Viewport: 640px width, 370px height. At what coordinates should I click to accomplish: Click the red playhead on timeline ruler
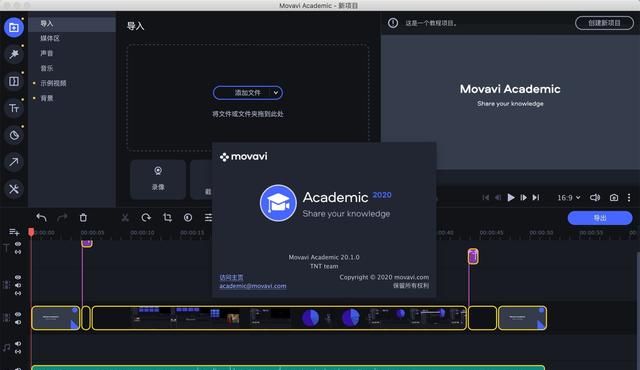click(x=31, y=232)
